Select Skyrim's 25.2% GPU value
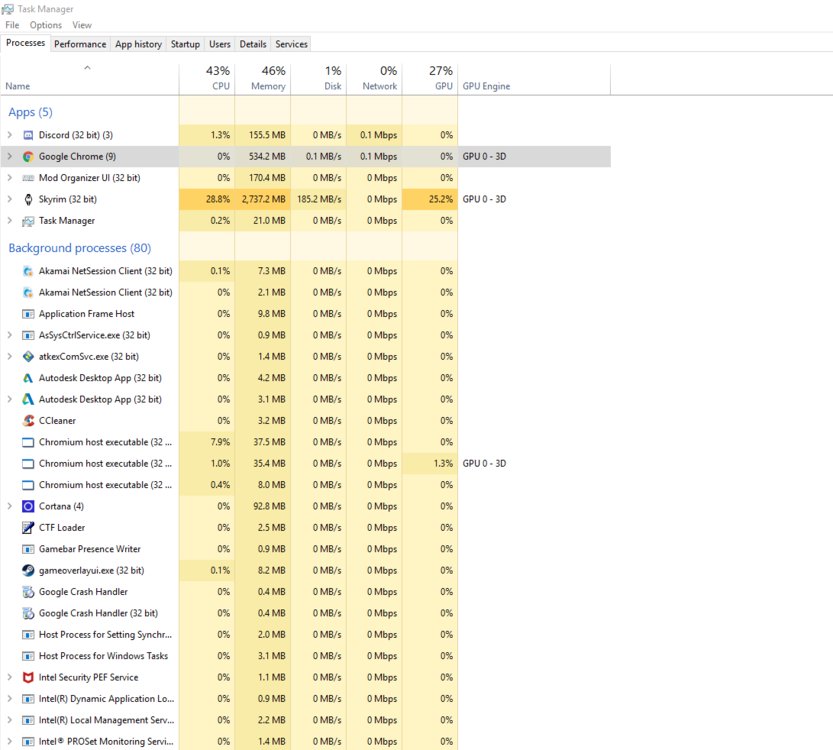The height and width of the screenshot is (750, 833). (430, 199)
